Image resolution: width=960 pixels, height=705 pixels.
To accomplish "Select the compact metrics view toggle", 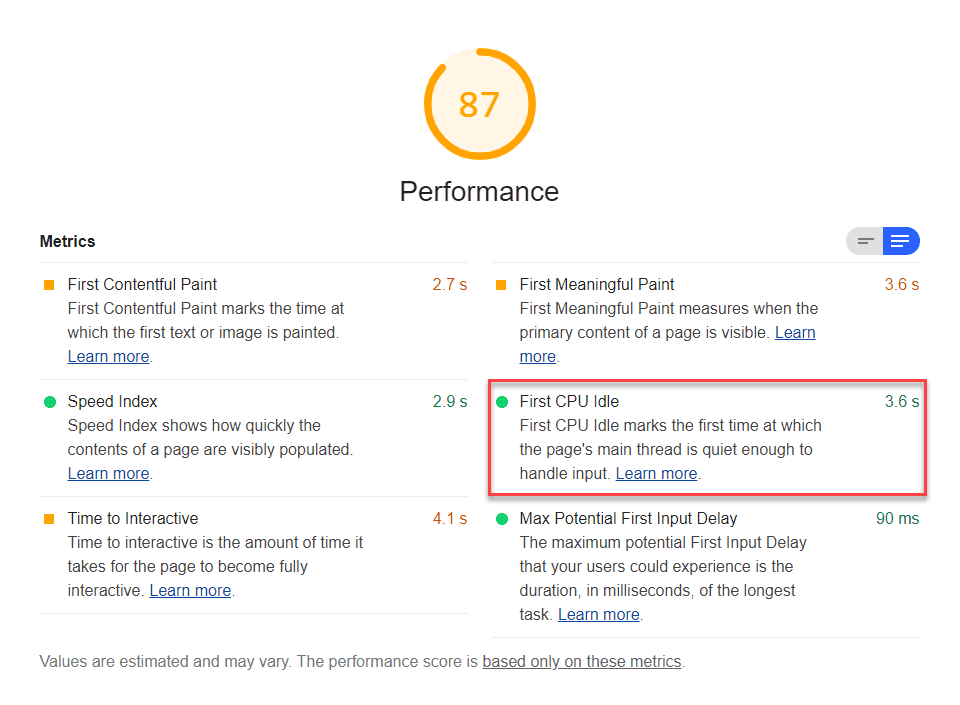I will pos(865,241).
